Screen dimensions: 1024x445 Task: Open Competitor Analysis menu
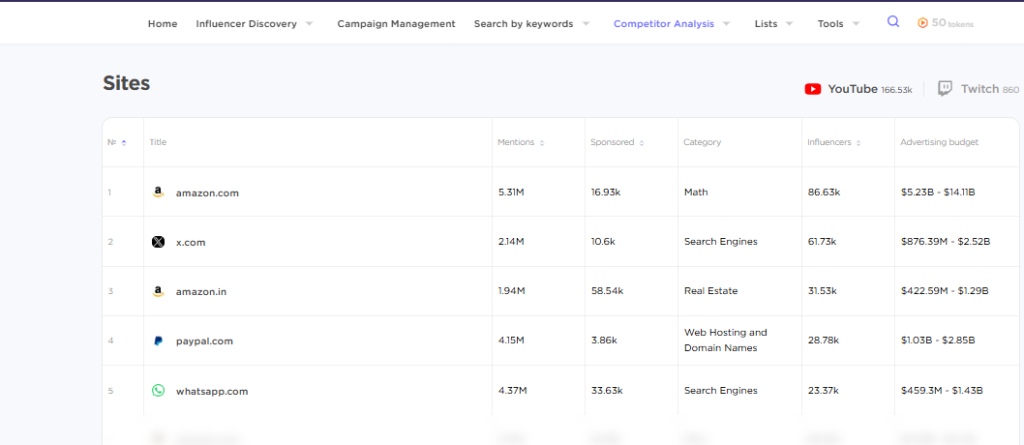point(664,24)
